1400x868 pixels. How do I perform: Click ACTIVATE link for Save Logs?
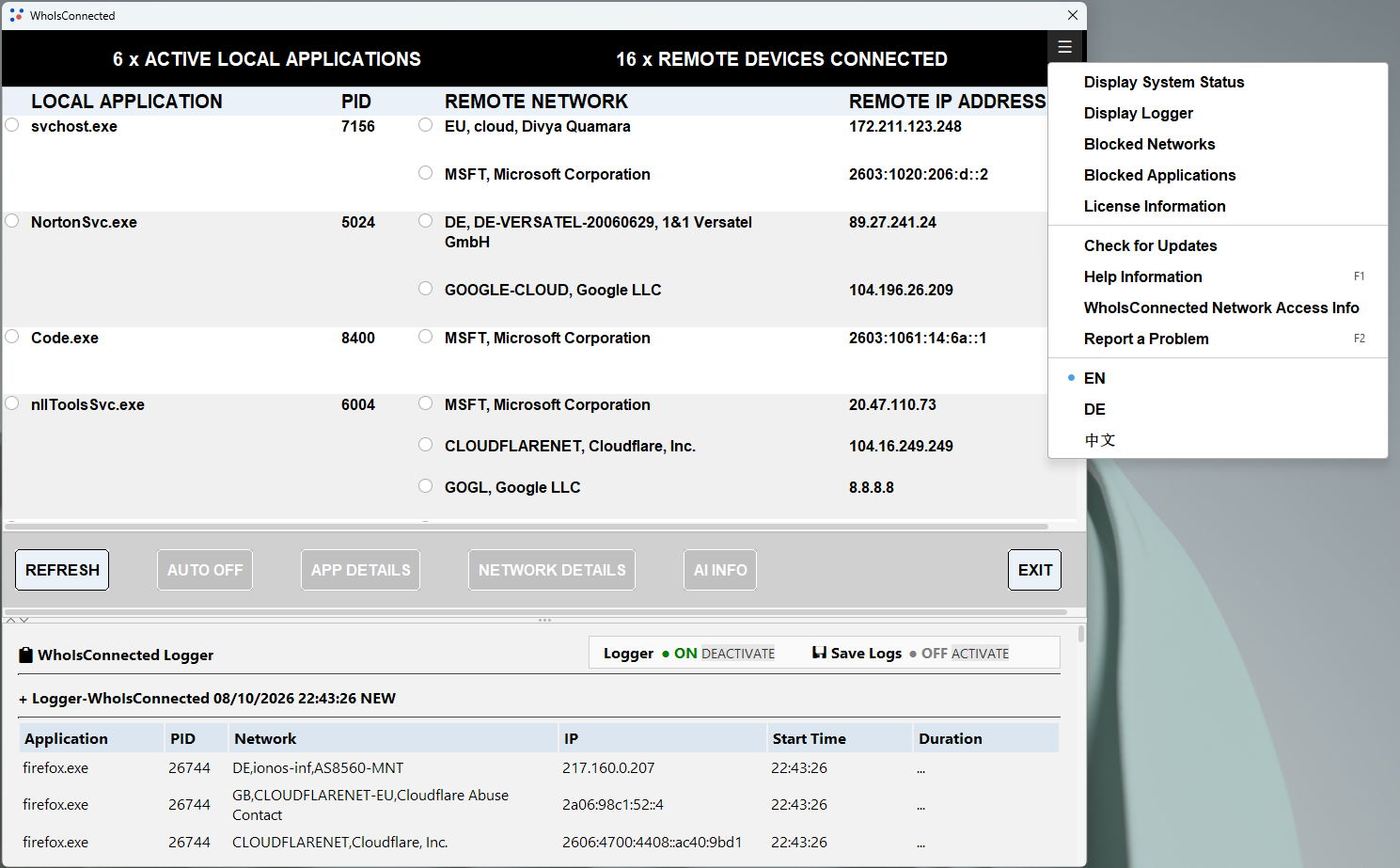(x=980, y=654)
